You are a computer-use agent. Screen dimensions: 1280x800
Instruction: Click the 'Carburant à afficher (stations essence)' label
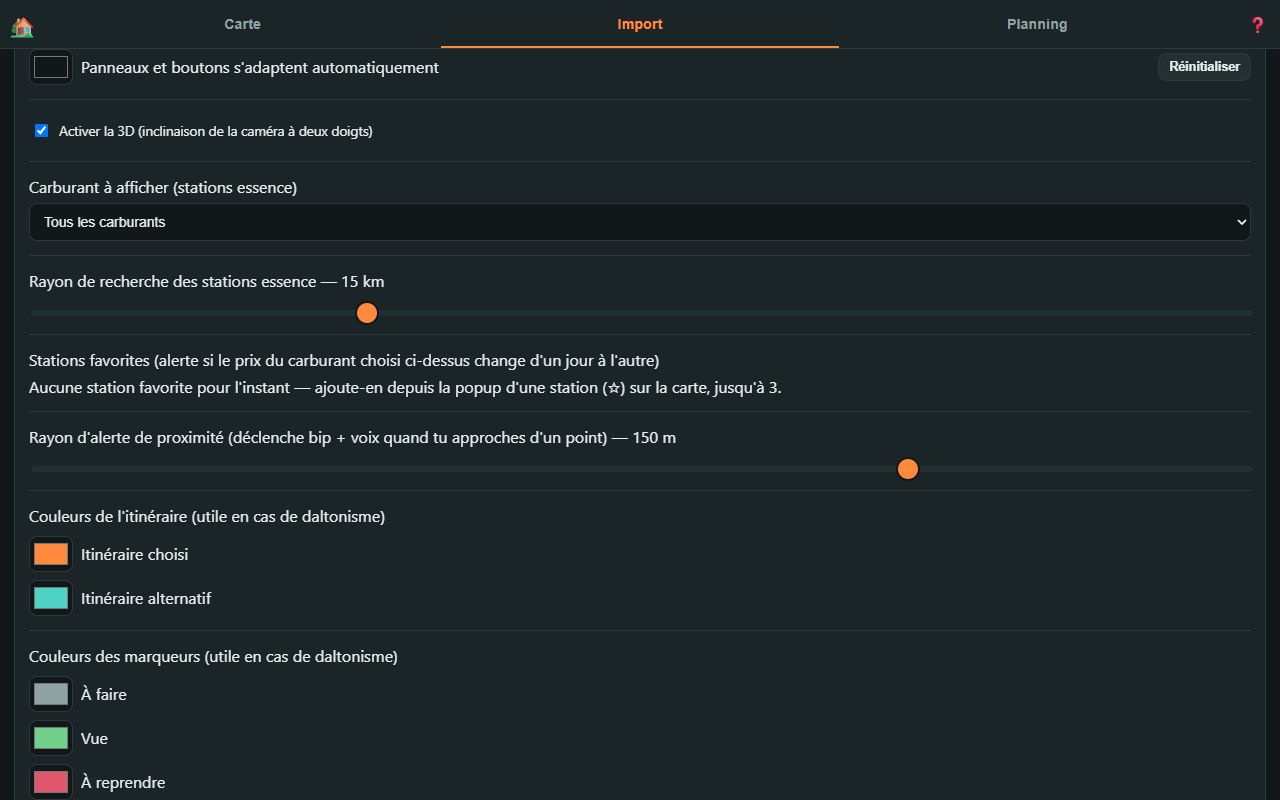point(163,187)
